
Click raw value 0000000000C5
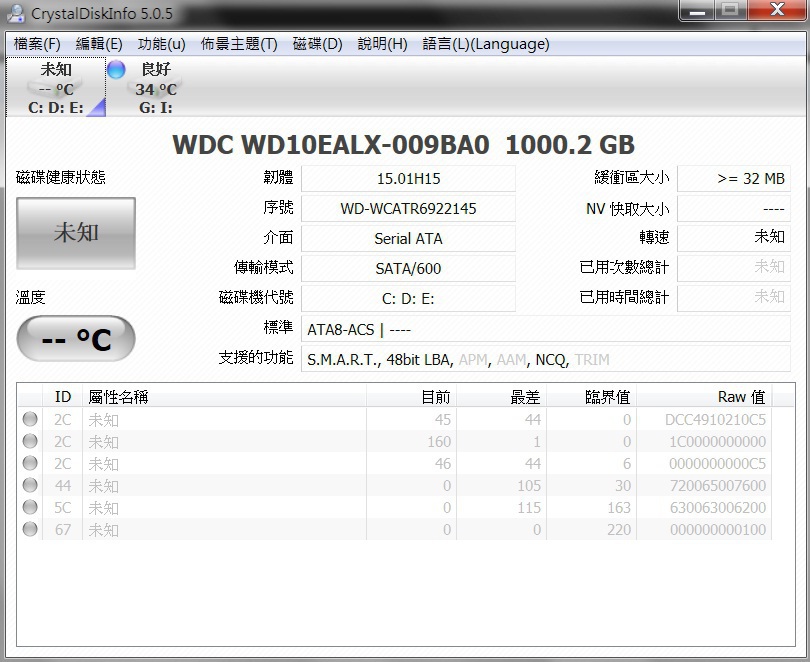coord(718,464)
